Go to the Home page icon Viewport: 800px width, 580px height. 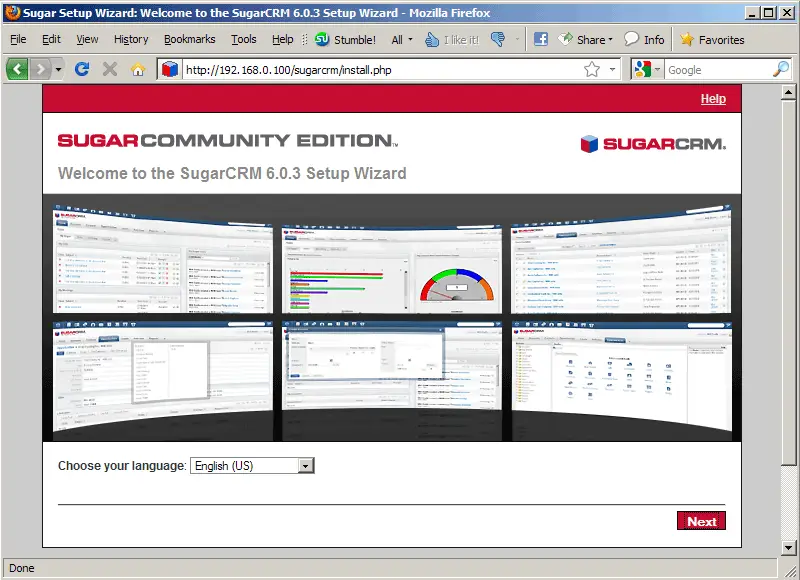(138, 69)
